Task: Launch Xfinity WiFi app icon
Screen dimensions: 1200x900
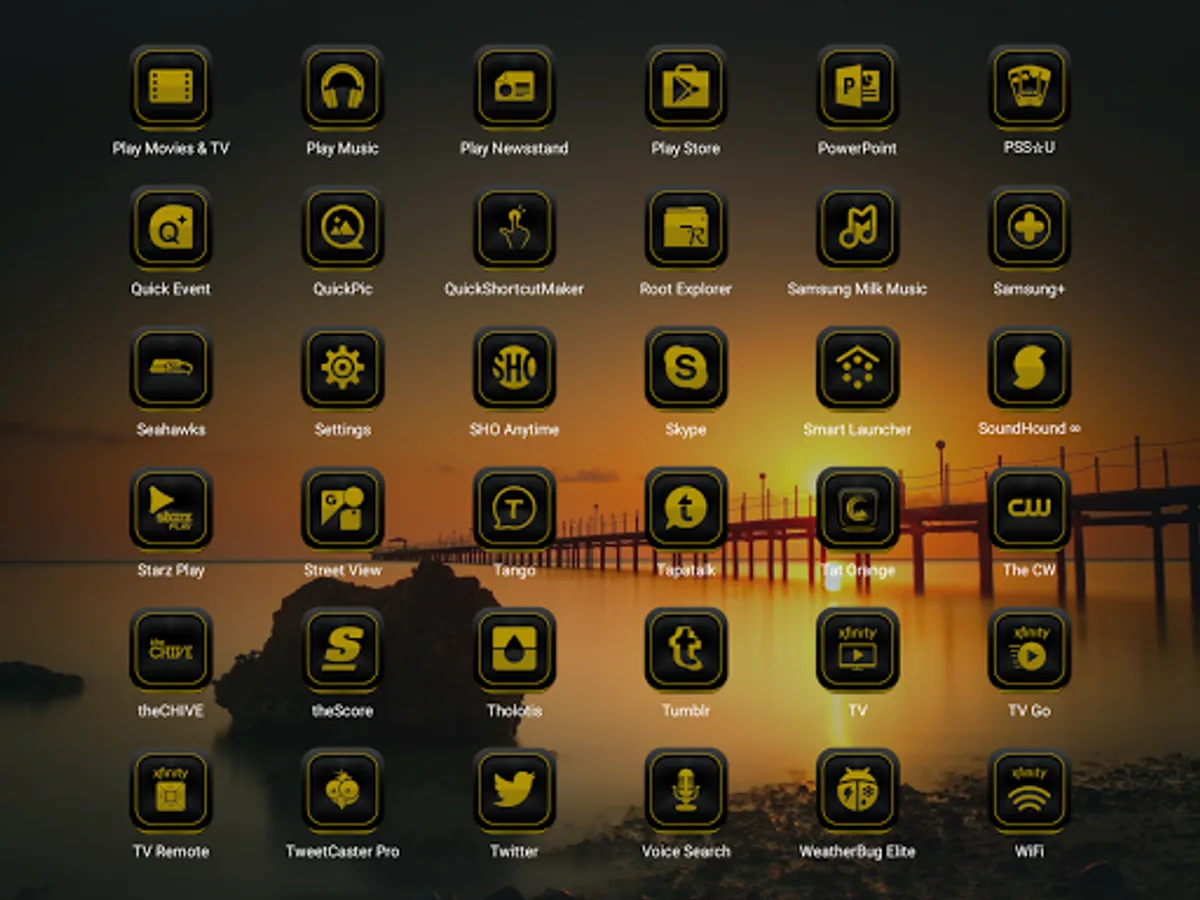Action: point(1029,792)
